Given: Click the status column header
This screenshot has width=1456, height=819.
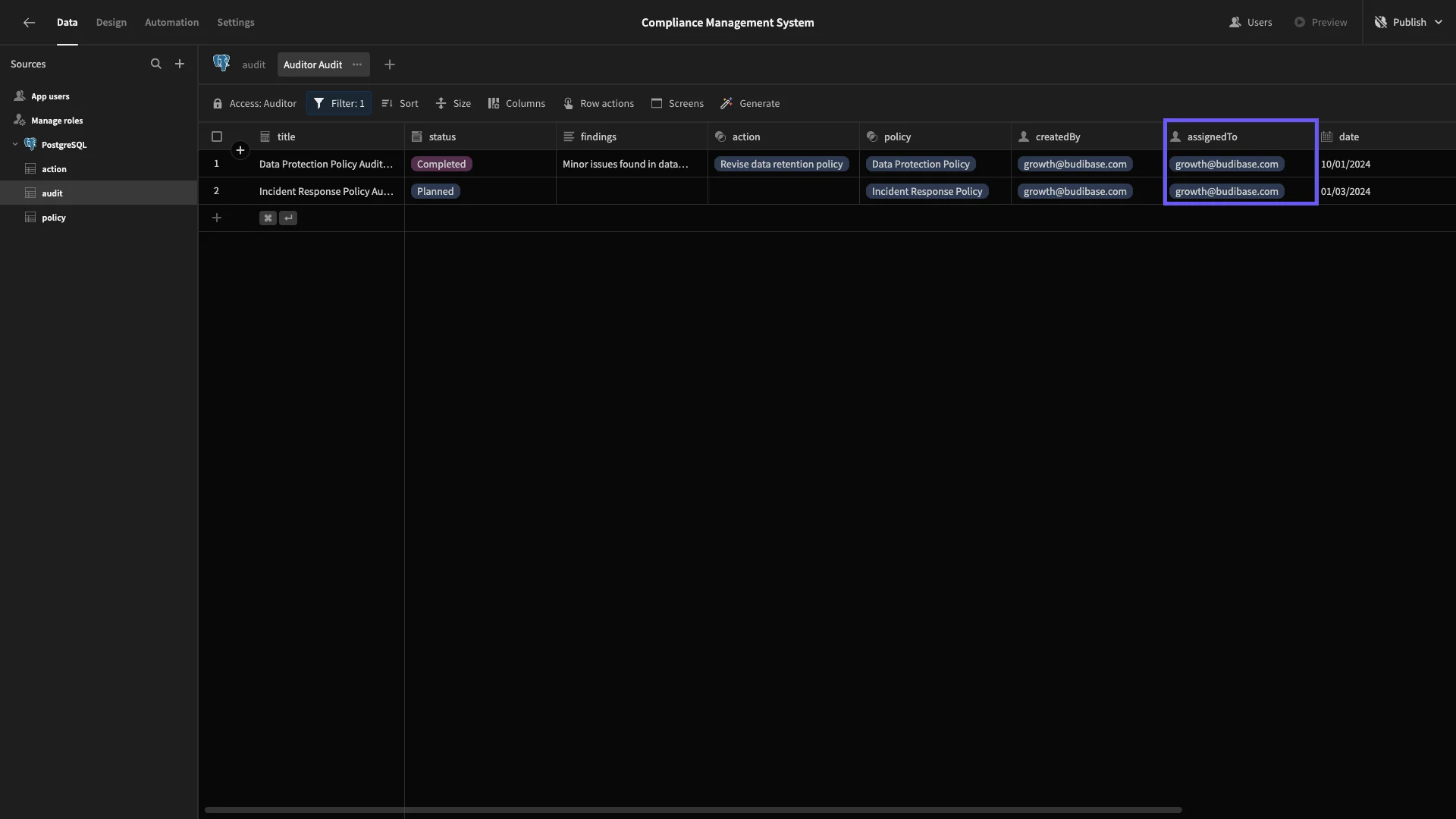Looking at the screenshot, I should click(480, 137).
